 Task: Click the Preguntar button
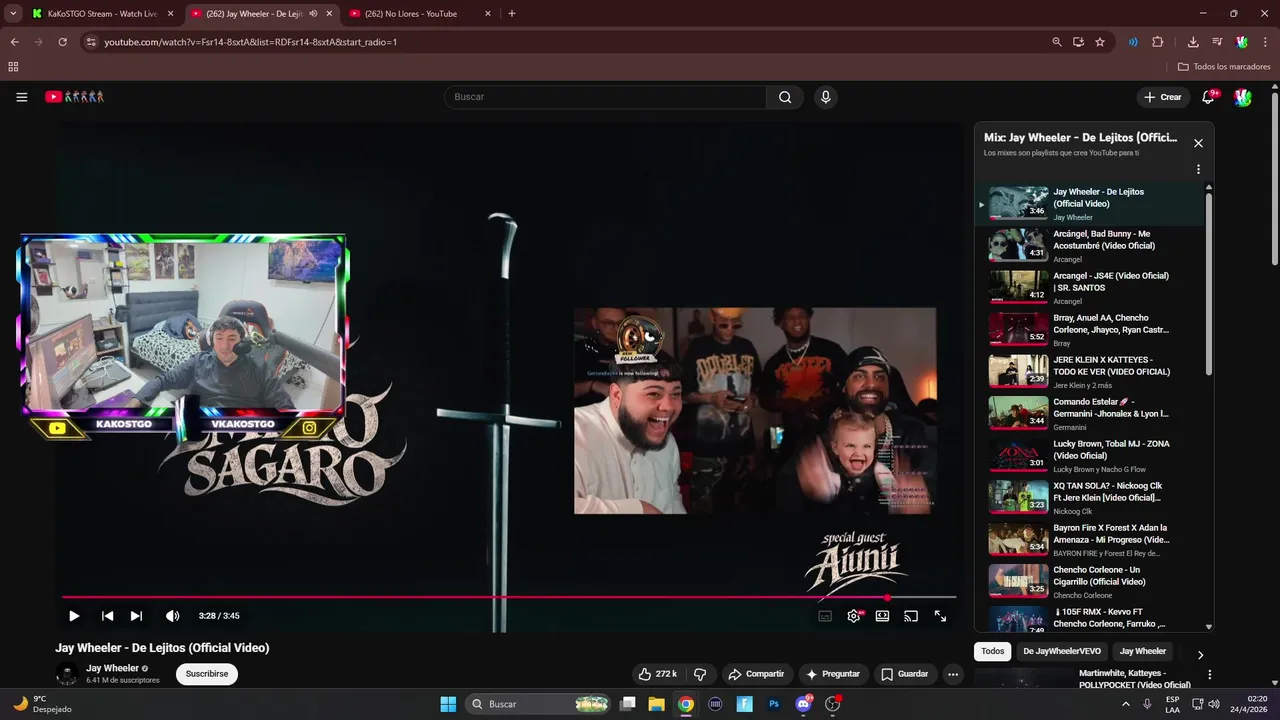[833, 674]
